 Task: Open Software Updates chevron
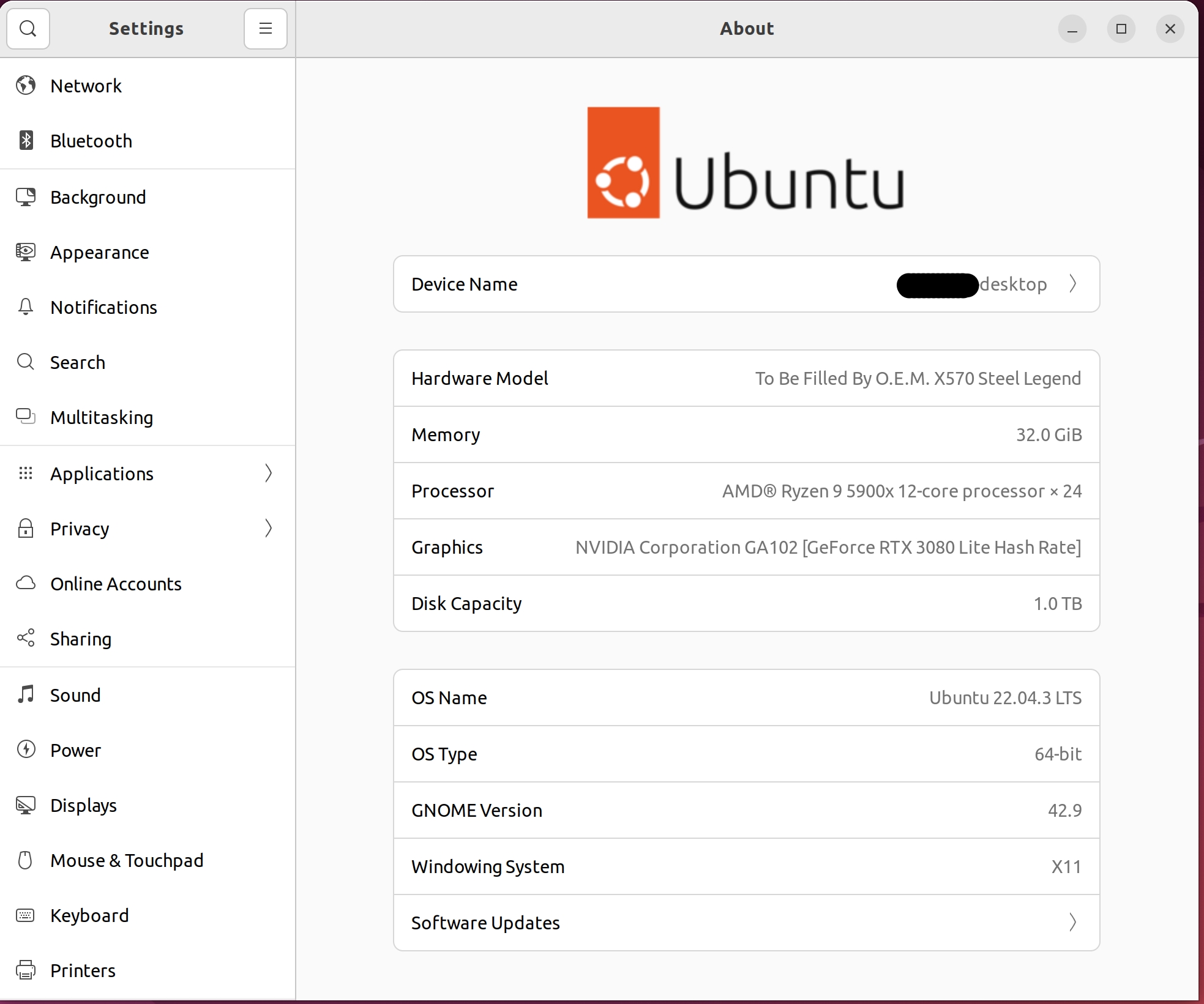[x=1072, y=922]
